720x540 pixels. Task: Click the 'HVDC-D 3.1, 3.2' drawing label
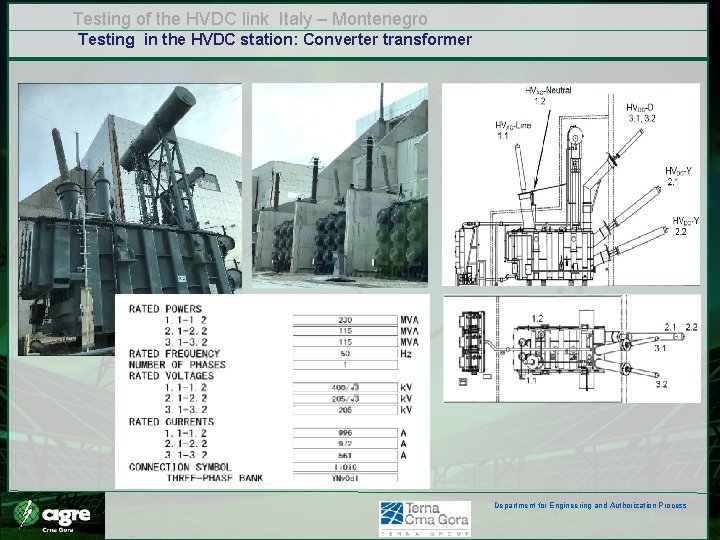[x=641, y=113]
